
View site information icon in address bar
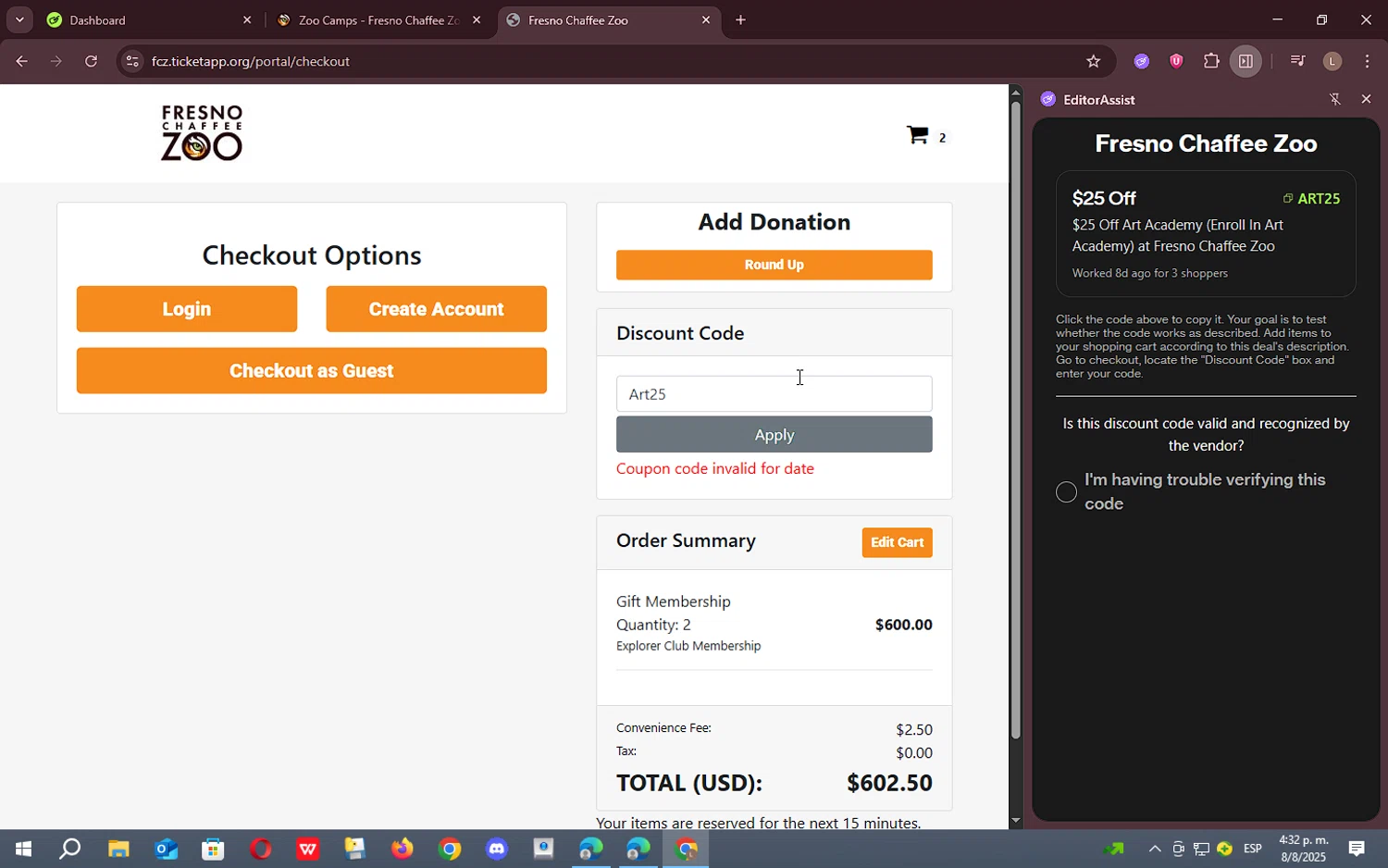(132, 61)
